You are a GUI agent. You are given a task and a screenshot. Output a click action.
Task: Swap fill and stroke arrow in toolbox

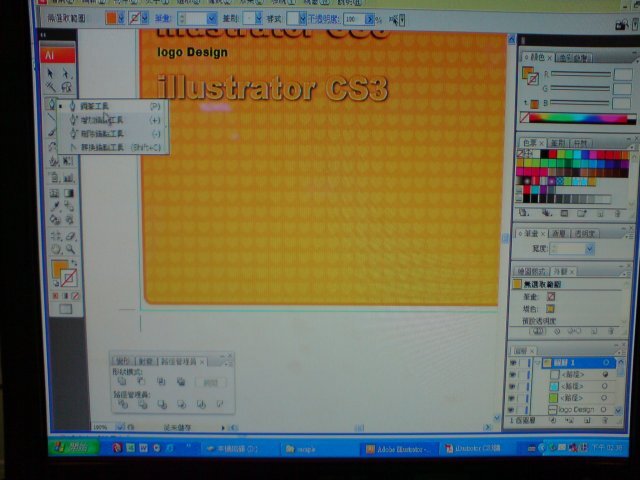point(74,262)
